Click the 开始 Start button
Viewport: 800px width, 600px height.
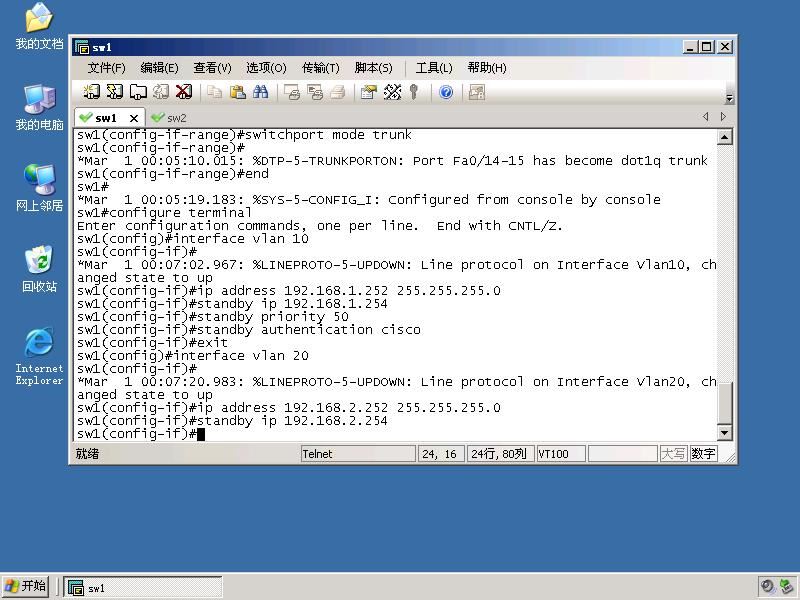[26, 586]
